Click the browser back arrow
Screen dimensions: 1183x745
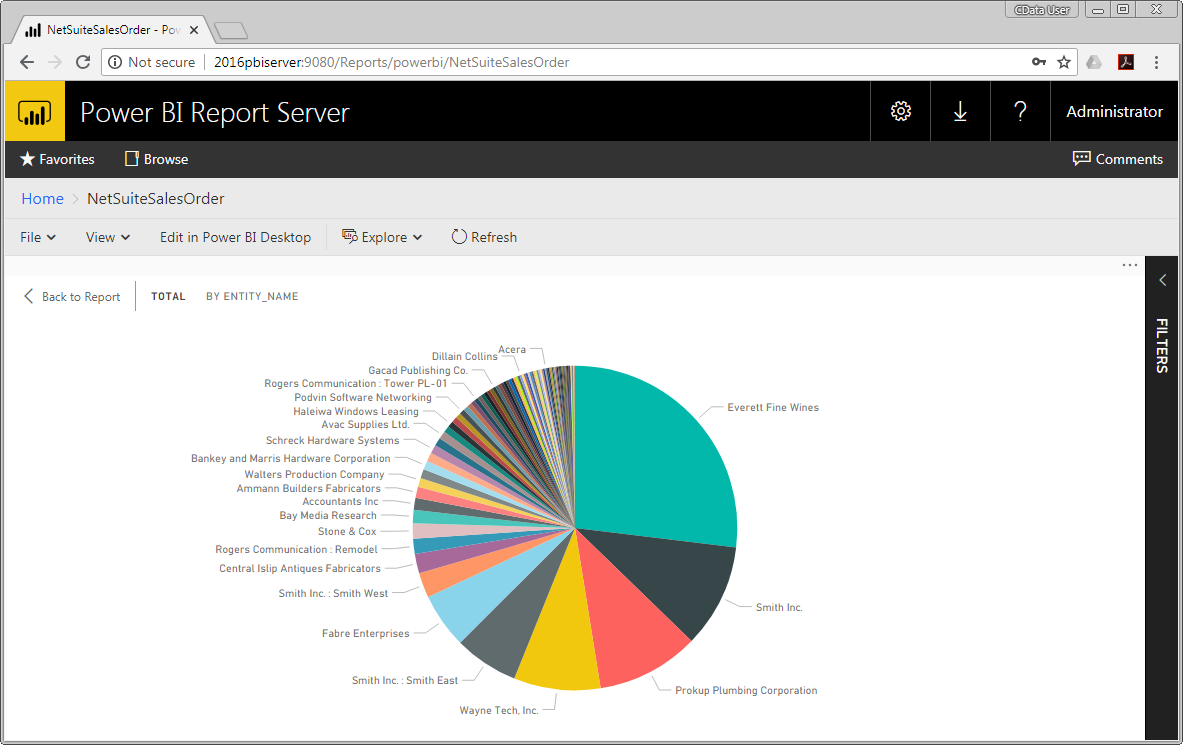coord(27,62)
